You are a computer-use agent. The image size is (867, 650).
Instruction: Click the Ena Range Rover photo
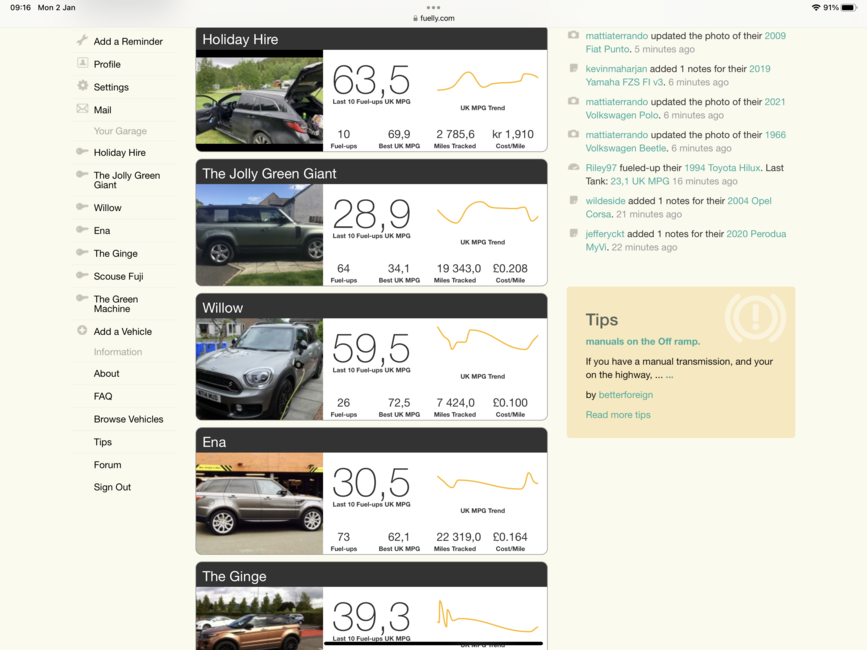point(259,503)
